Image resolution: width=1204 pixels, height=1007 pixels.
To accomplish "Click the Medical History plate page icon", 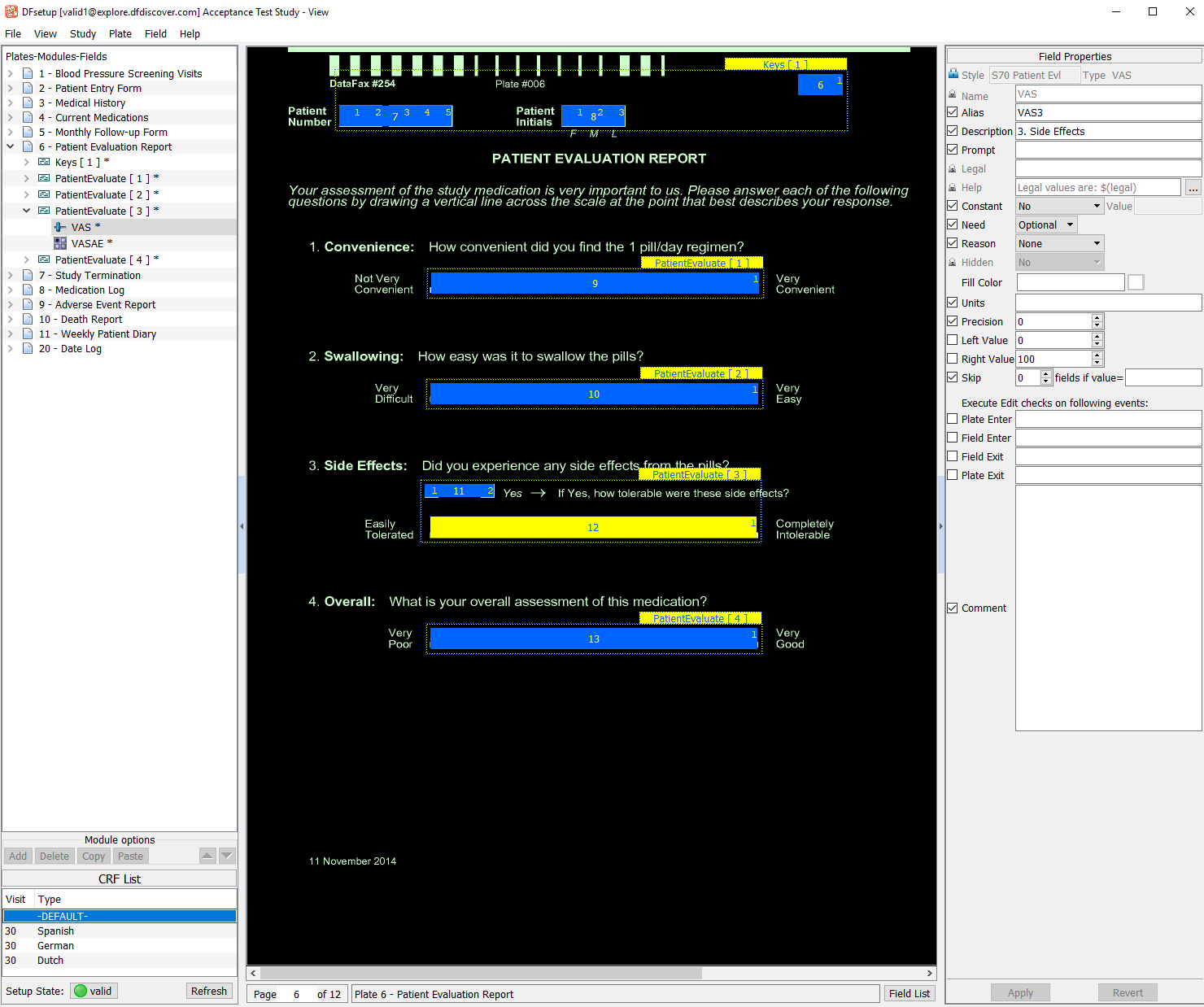I will pos(28,103).
